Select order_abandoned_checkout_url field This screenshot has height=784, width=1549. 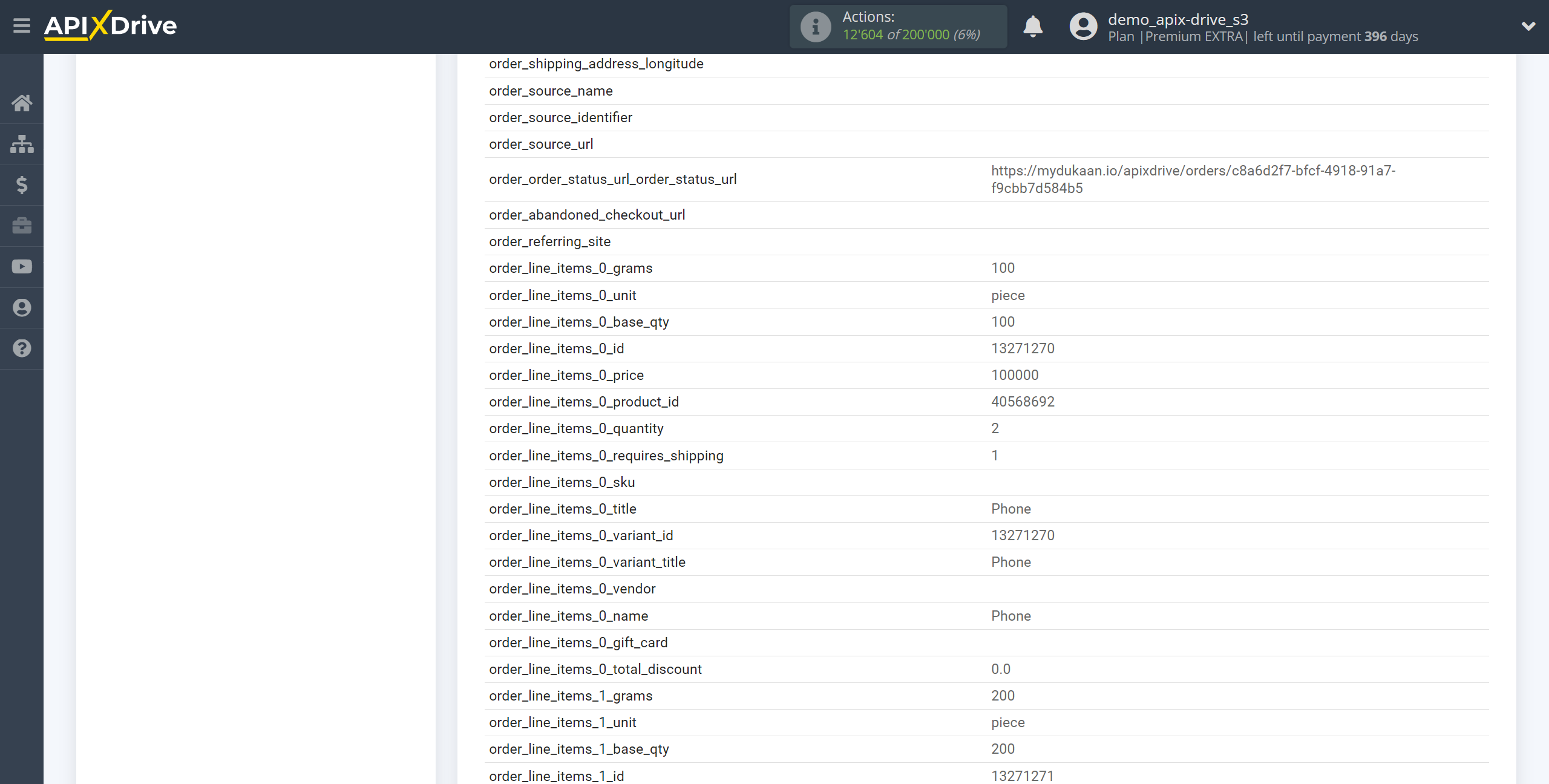986,215
